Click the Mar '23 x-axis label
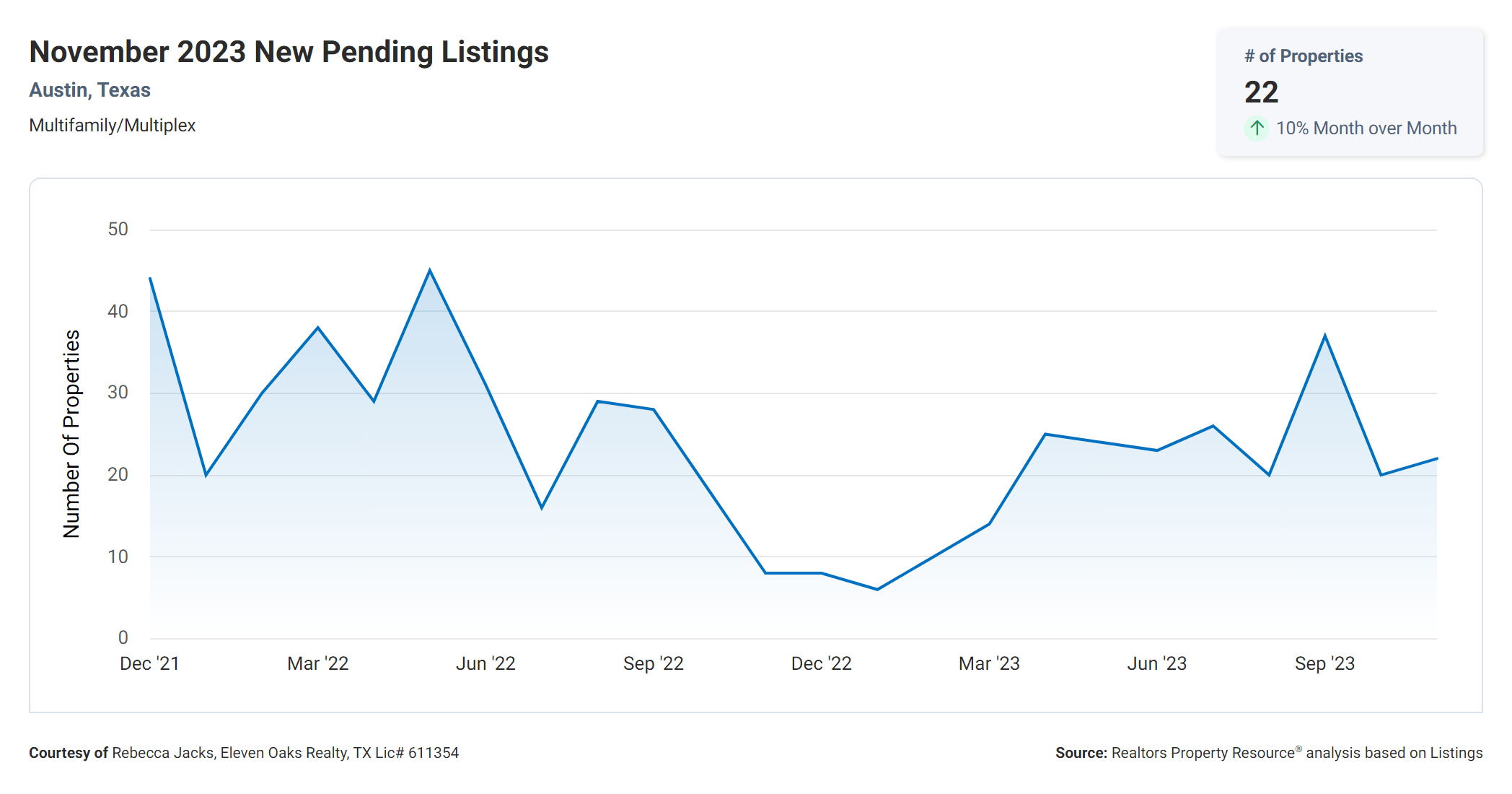The height and width of the screenshot is (794, 1512). [x=989, y=663]
